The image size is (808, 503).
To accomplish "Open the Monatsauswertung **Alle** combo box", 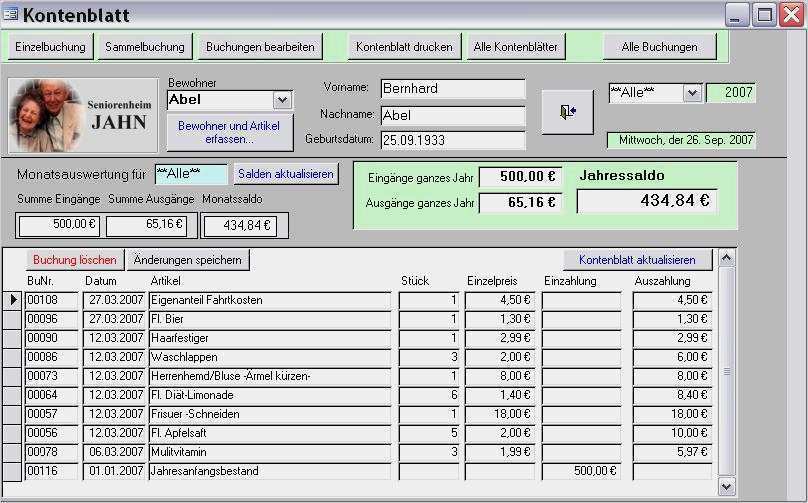I will point(191,174).
